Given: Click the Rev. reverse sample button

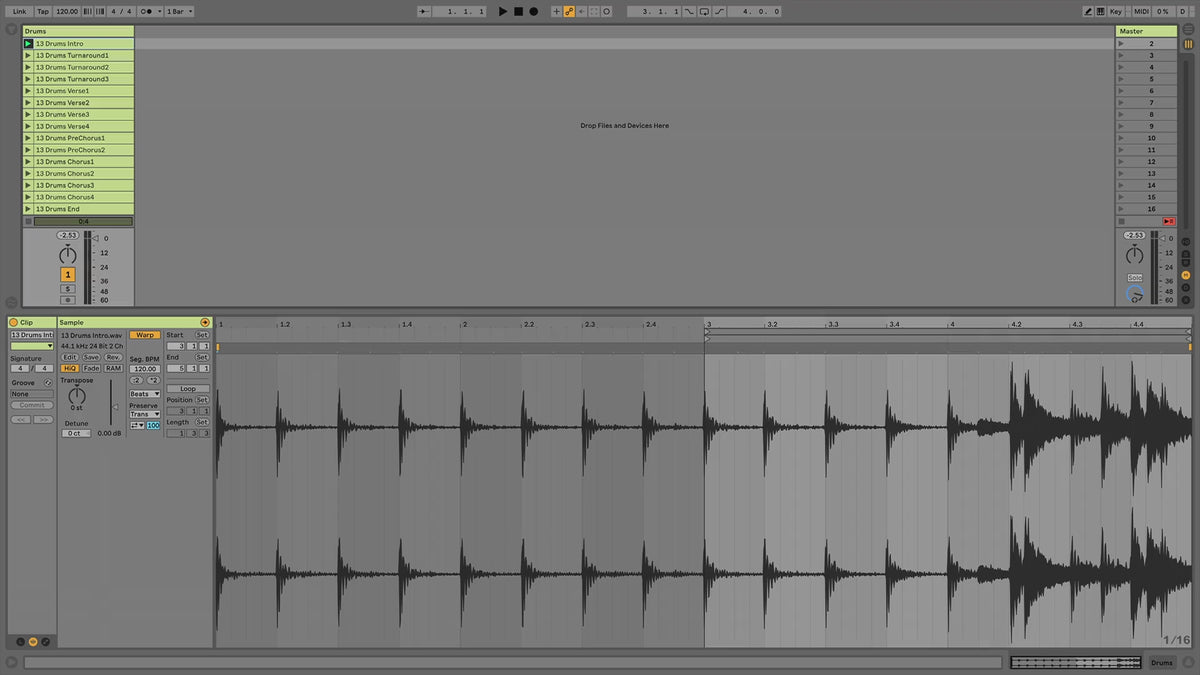Looking at the screenshot, I should pos(113,357).
